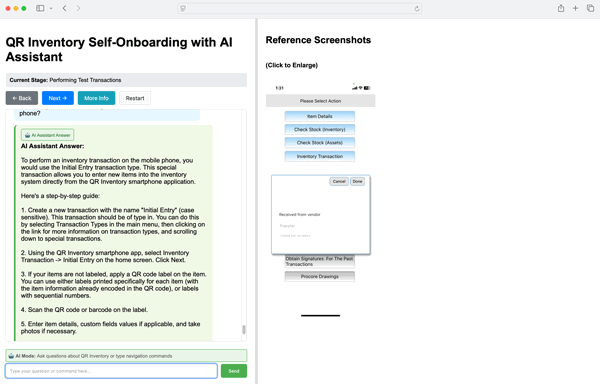Go back with the browser back arrow
600x384 pixels.
click(x=64, y=8)
